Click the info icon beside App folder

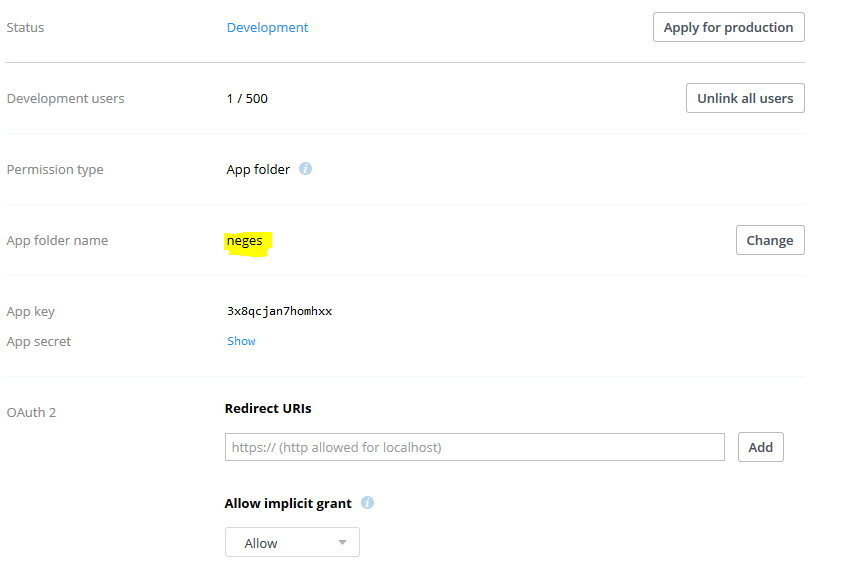(x=306, y=169)
